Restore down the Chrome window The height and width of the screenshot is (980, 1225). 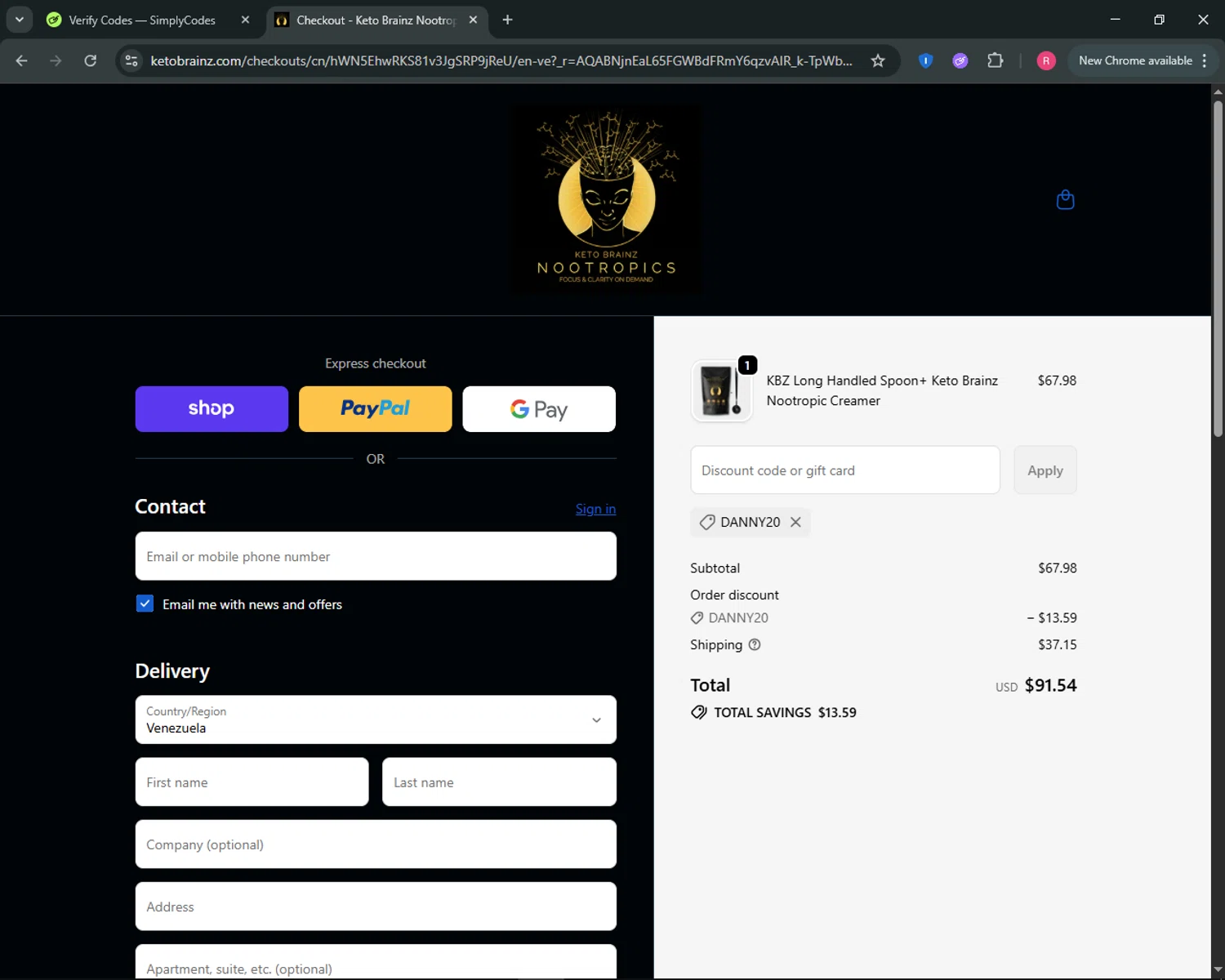tap(1159, 20)
